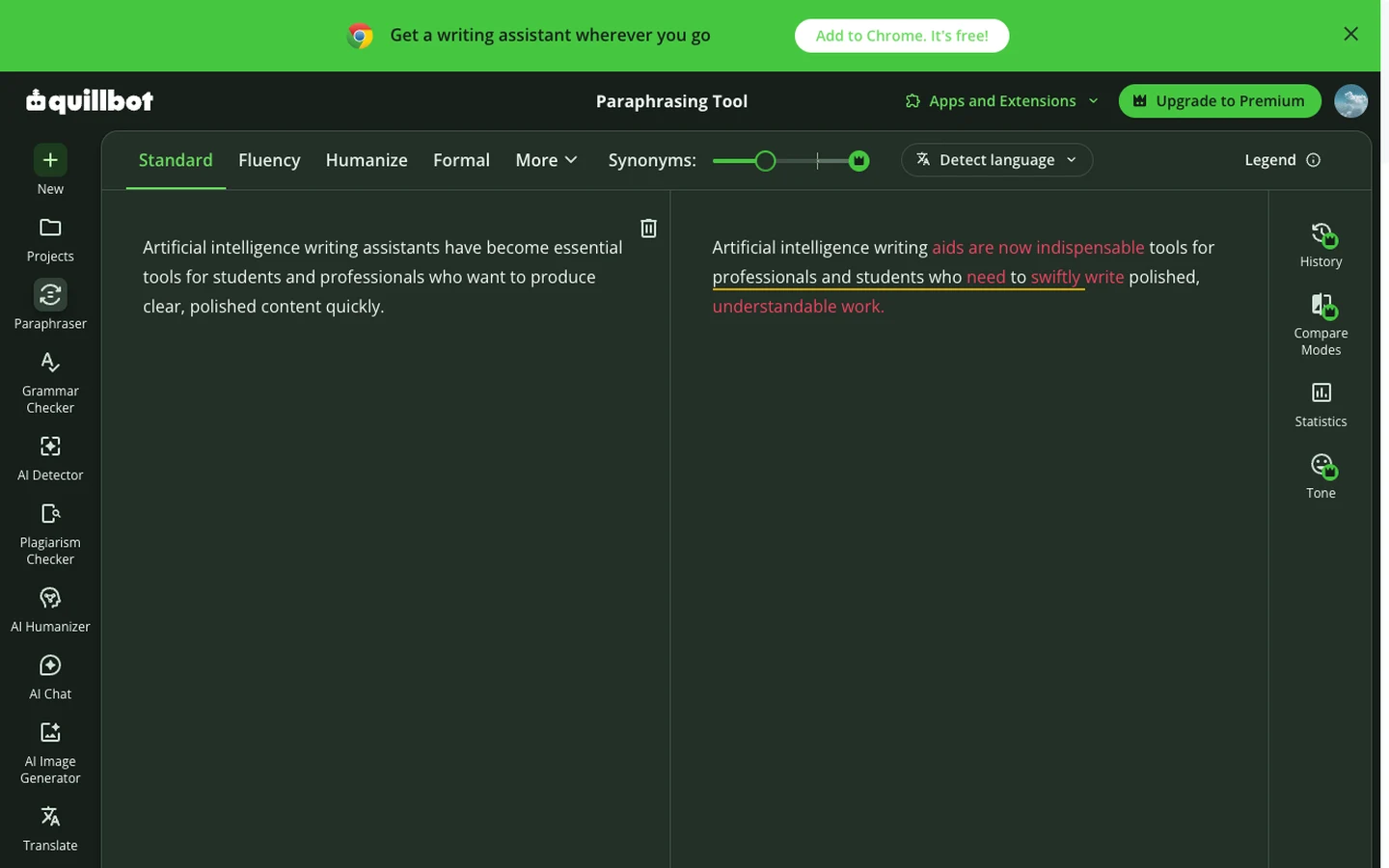Click the word 'swiftly' in output

click(x=1055, y=278)
